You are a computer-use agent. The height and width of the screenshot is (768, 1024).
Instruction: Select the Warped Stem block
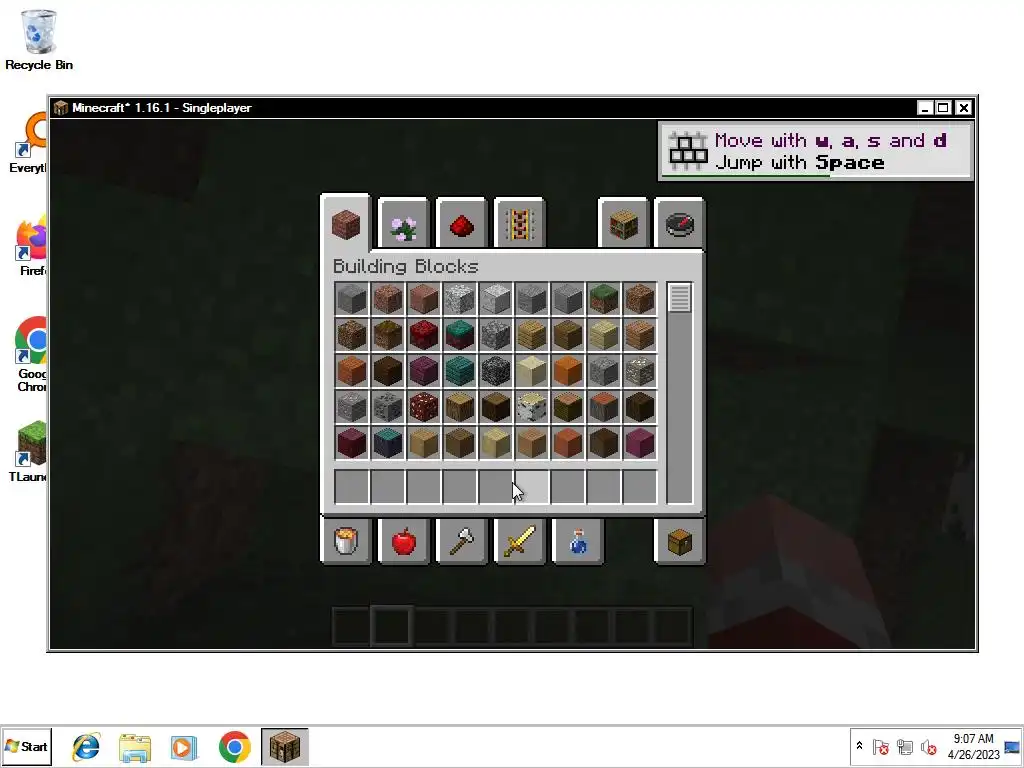point(388,443)
